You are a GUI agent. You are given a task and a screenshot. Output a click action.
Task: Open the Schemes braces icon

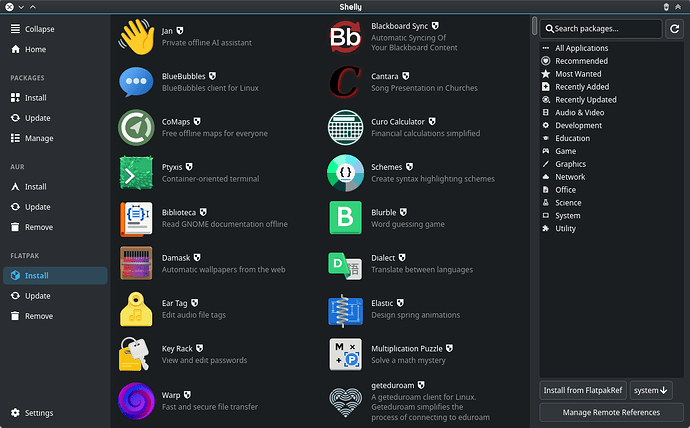coord(346,173)
